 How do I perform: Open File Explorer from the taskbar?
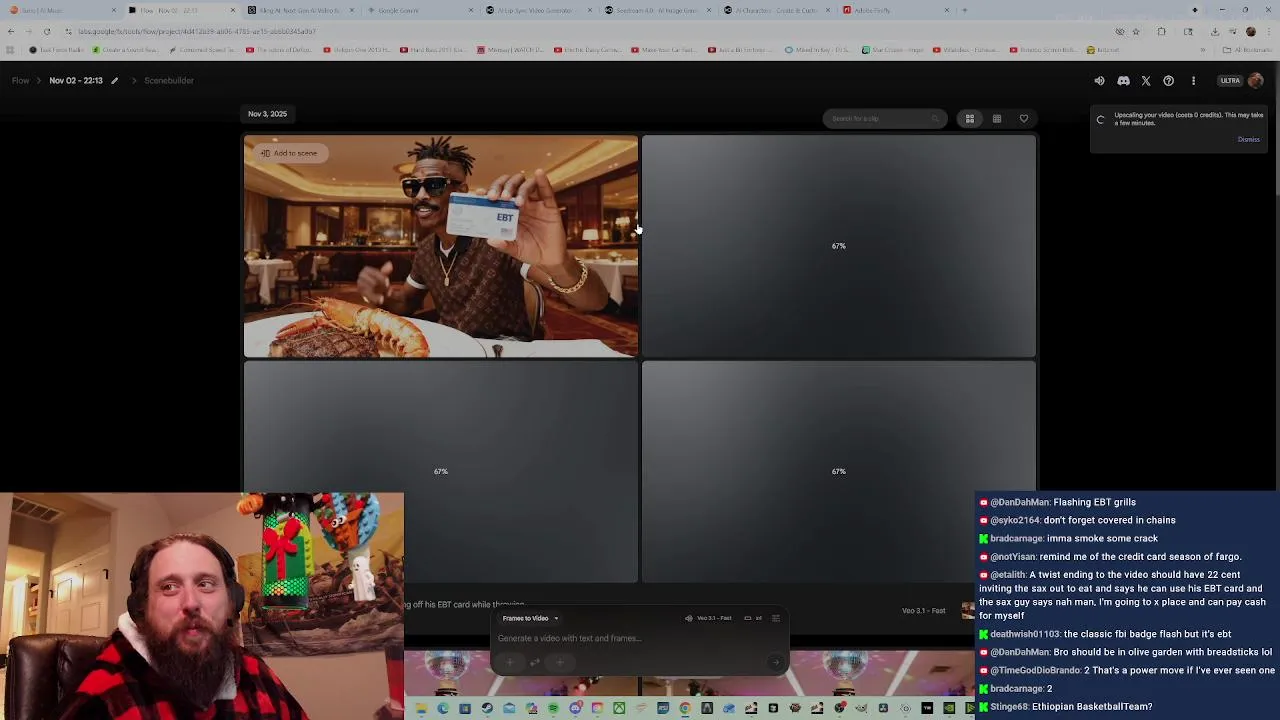[421, 708]
